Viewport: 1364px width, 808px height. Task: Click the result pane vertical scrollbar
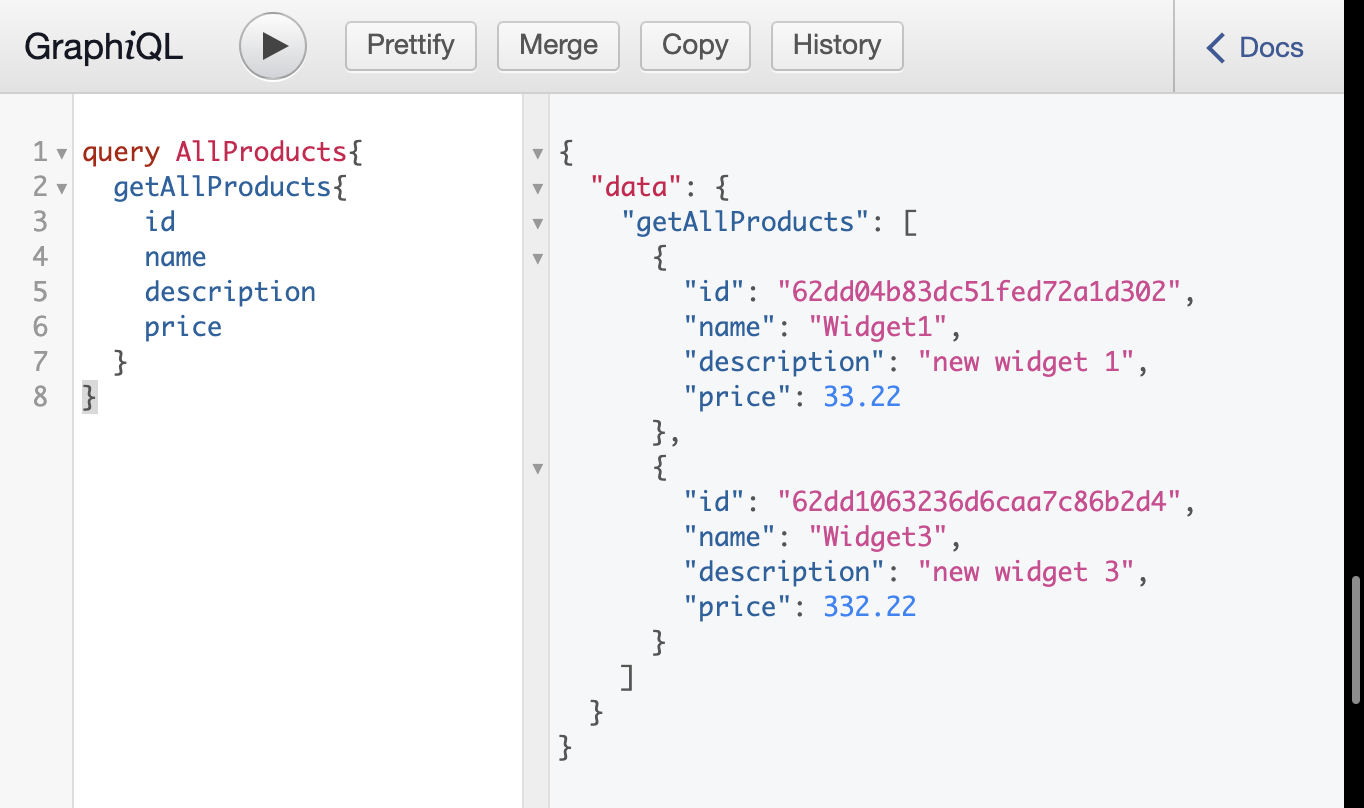[1356, 640]
